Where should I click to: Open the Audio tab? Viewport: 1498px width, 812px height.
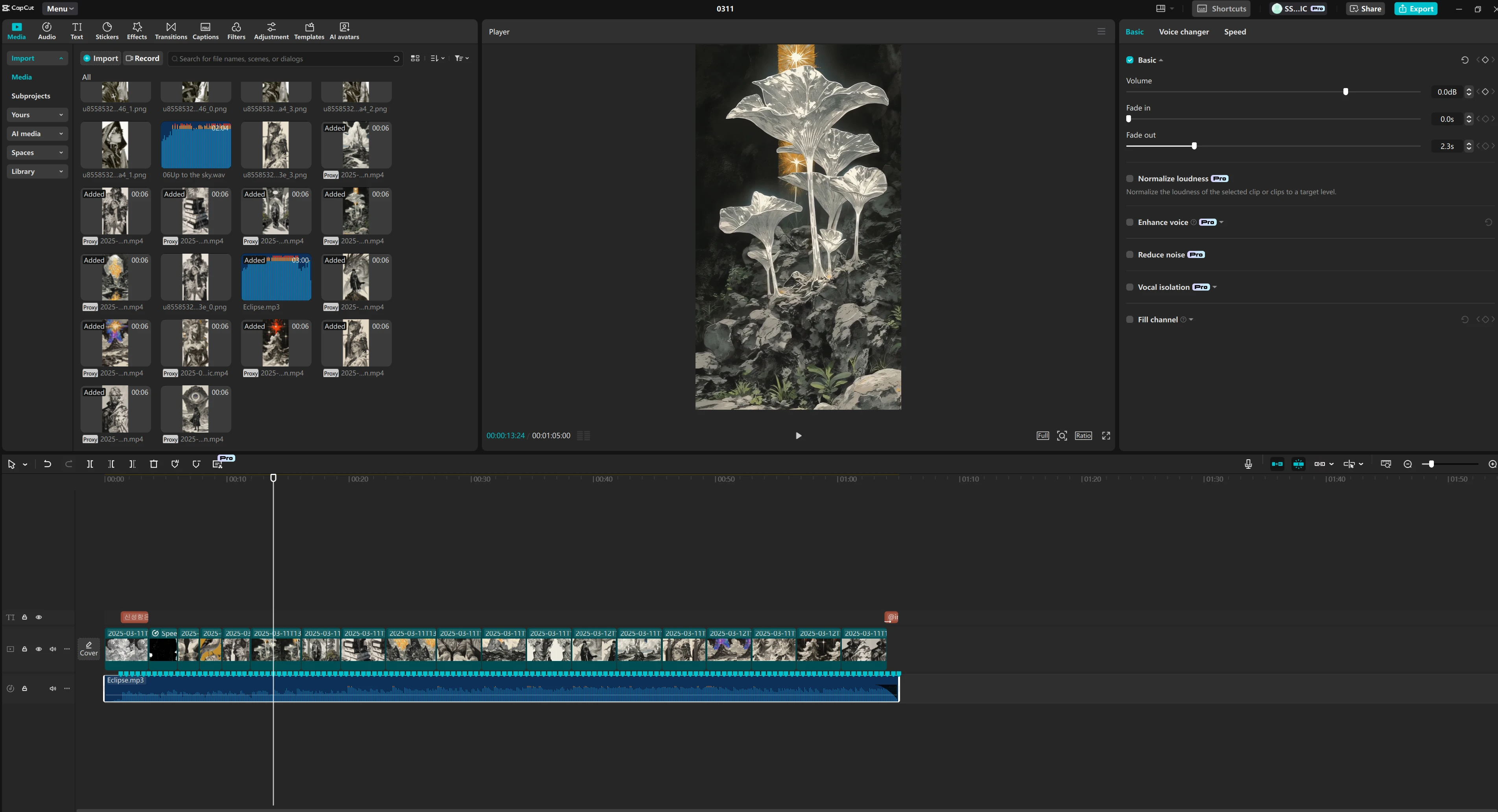pyautogui.click(x=47, y=31)
